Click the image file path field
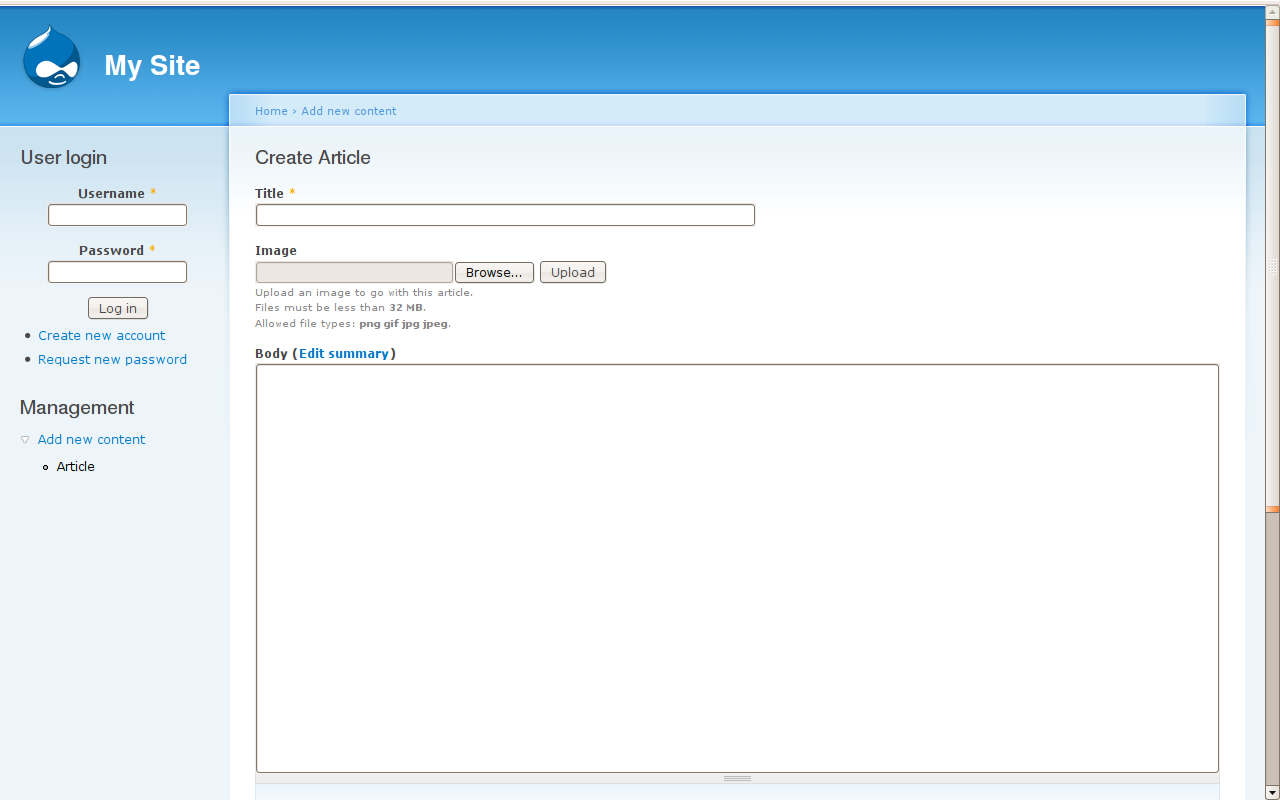Screen dimensions: 1280x800 point(353,272)
